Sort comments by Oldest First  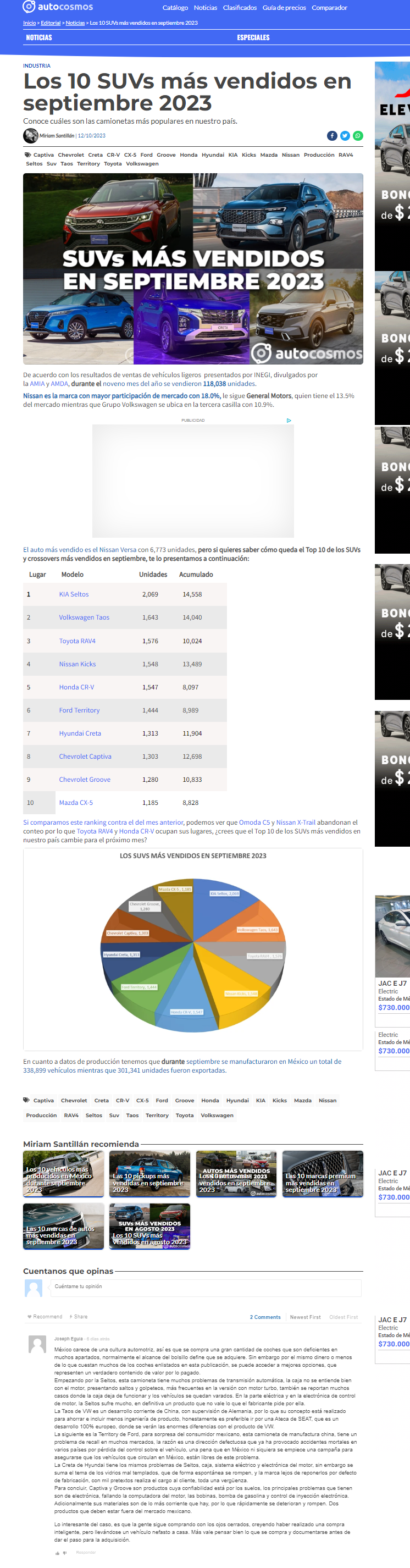[x=343, y=1317]
